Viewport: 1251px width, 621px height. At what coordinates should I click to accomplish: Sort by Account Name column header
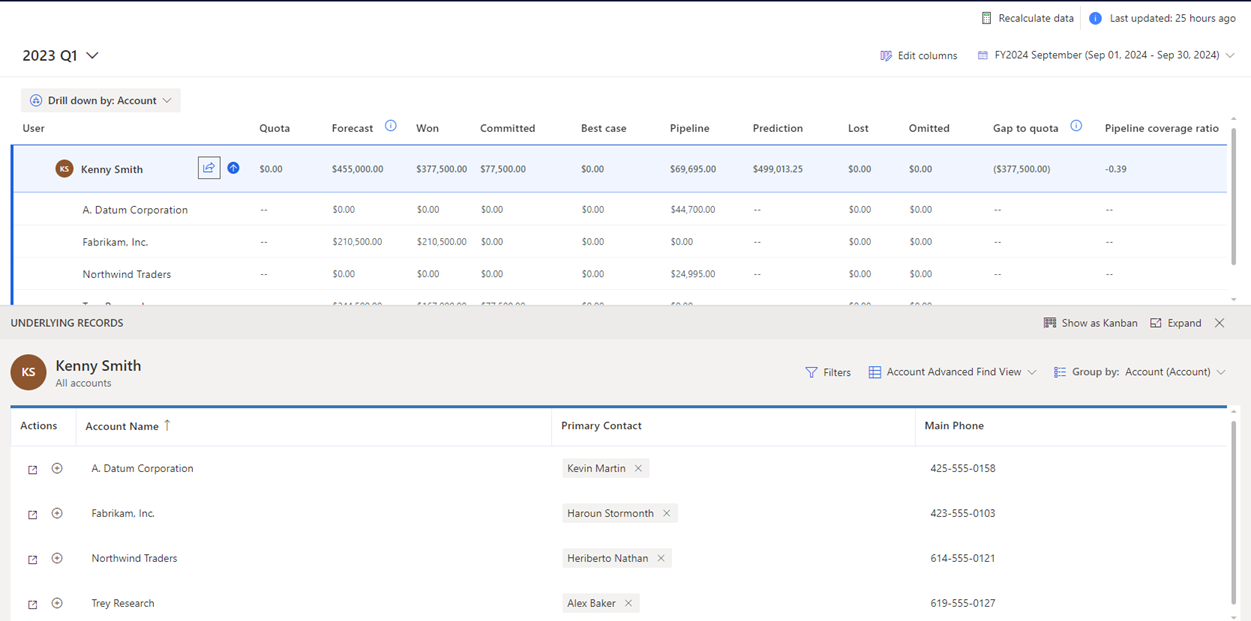122,426
